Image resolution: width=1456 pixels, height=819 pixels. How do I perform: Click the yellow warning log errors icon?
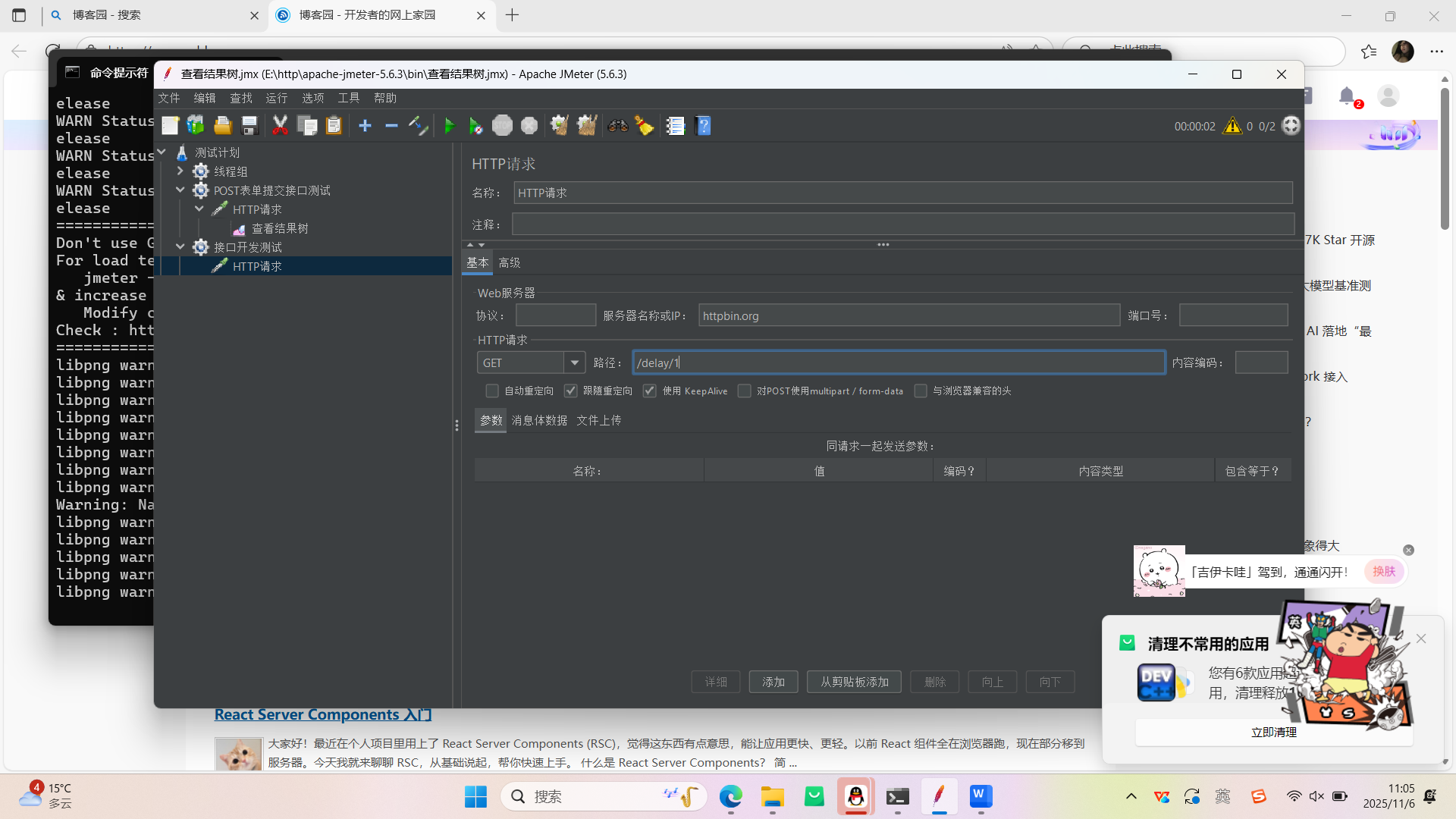click(1232, 126)
